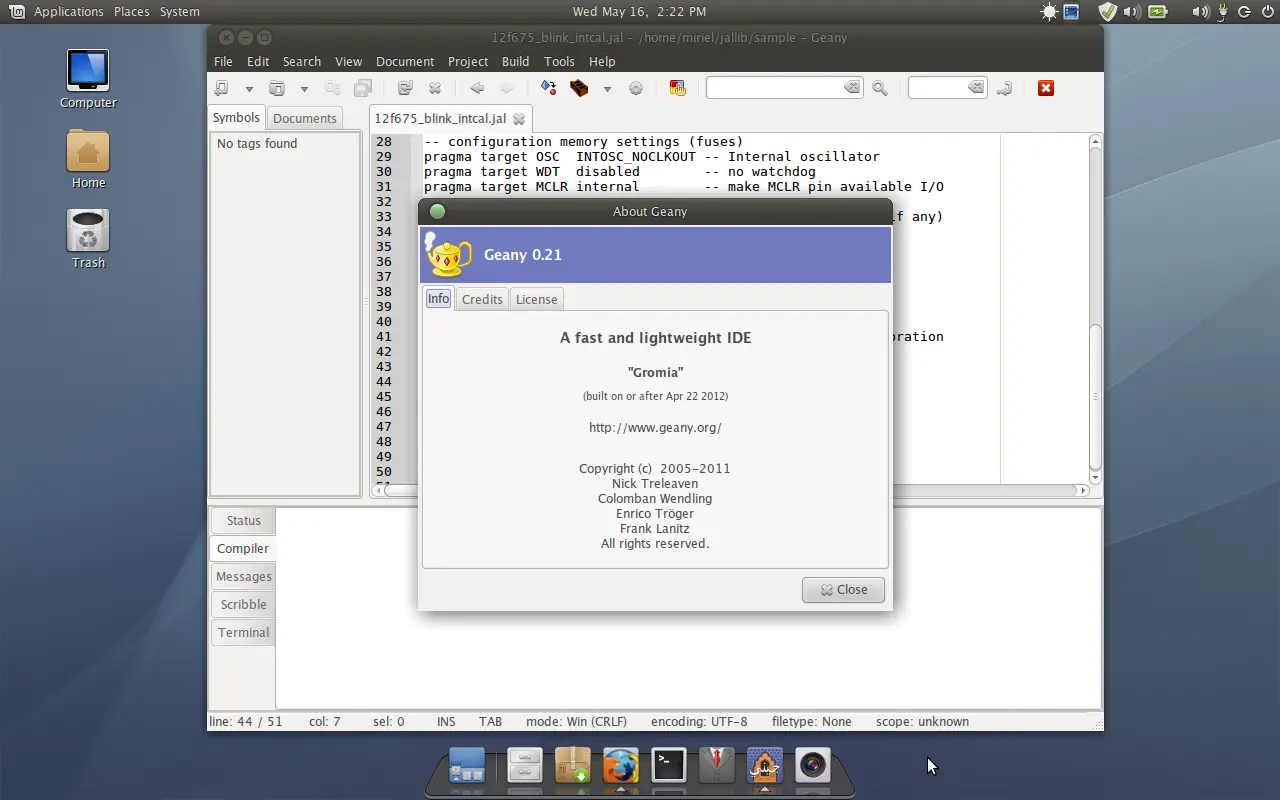Navigate back with the toolbar arrow

477,88
